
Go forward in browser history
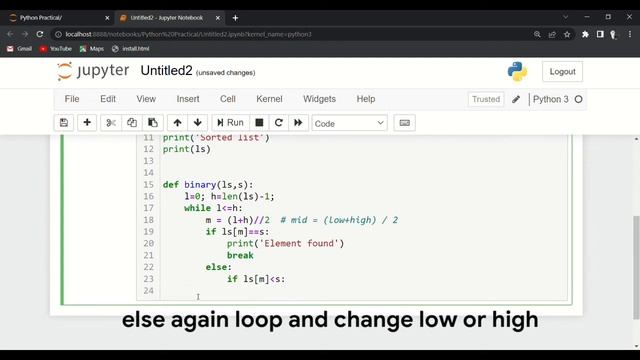point(25,34)
